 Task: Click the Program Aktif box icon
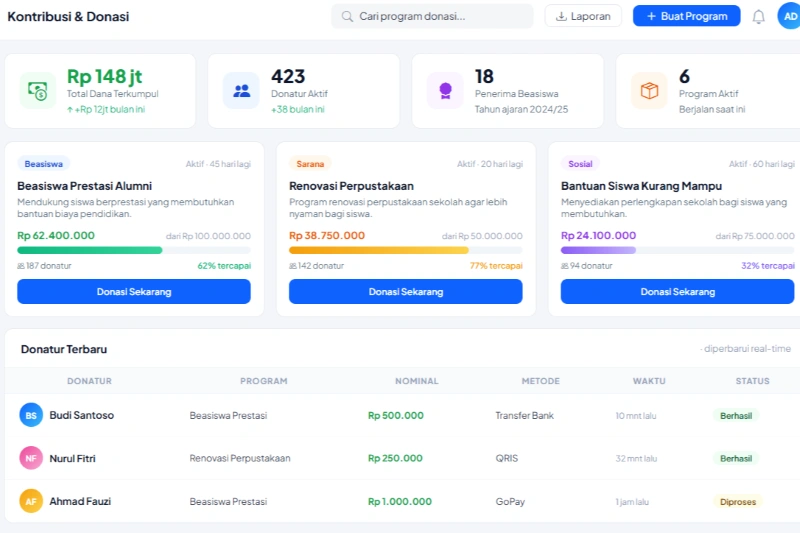click(649, 90)
